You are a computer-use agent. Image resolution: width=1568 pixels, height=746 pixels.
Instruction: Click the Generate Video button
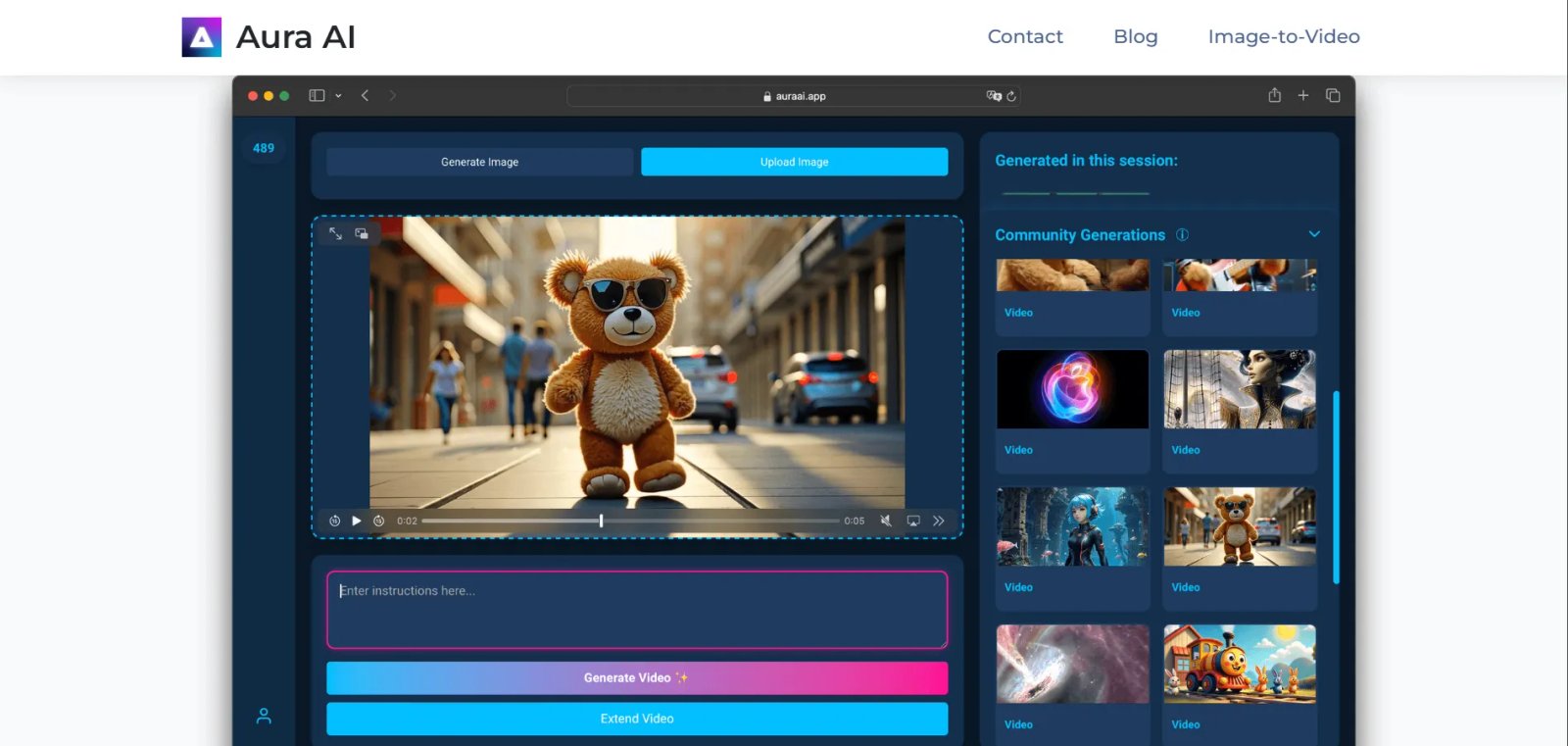point(637,677)
